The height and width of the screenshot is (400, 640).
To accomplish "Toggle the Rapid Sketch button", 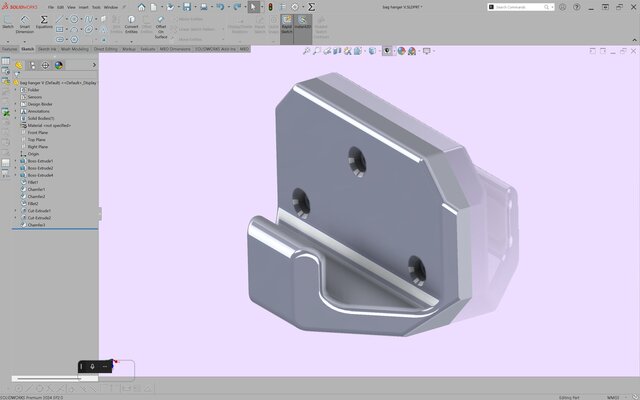I will point(287,24).
